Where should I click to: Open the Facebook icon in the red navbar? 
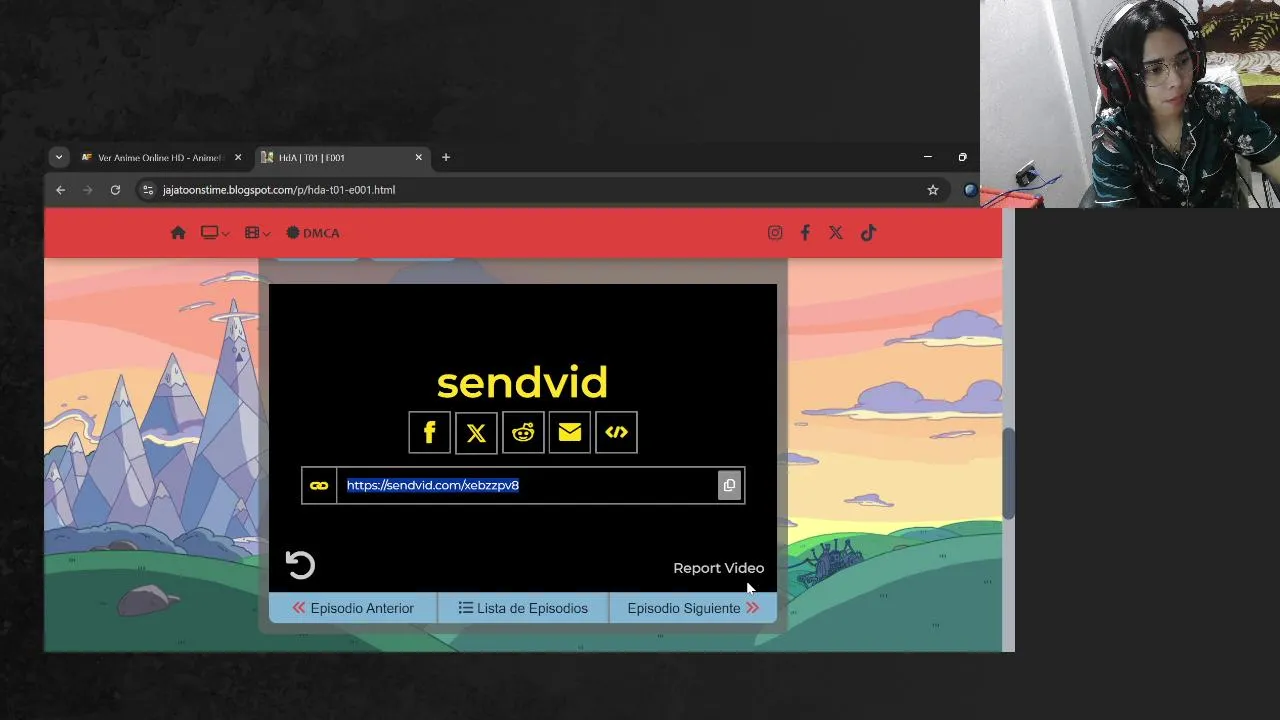[805, 233]
